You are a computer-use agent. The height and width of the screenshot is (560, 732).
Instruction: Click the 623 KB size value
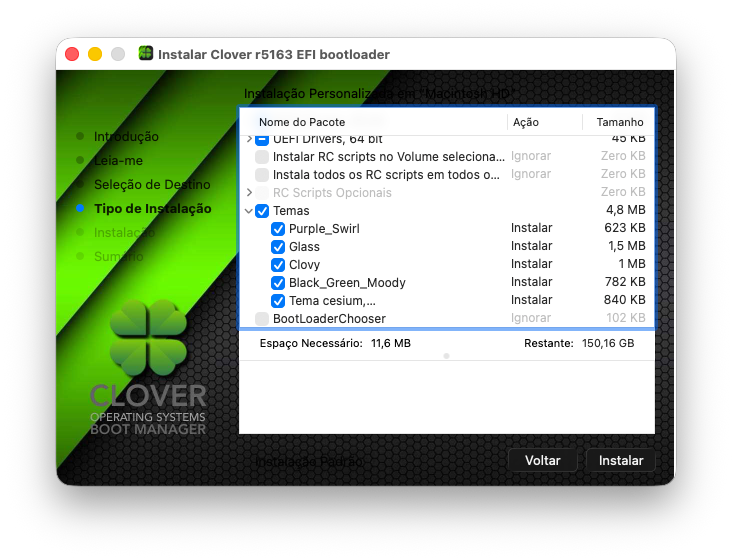(x=625, y=228)
